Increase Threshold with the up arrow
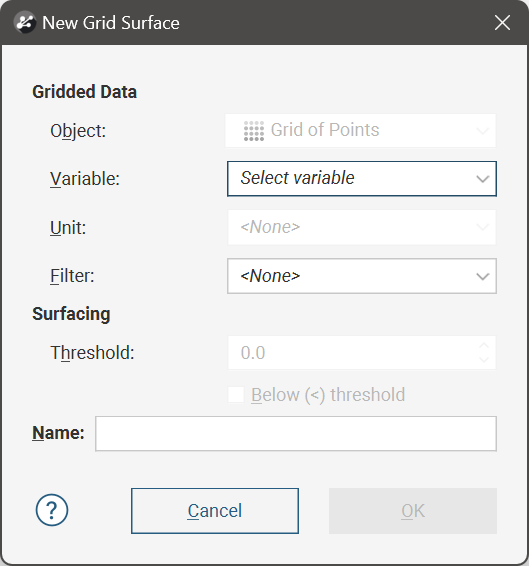The height and width of the screenshot is (566, 529). 484,345
